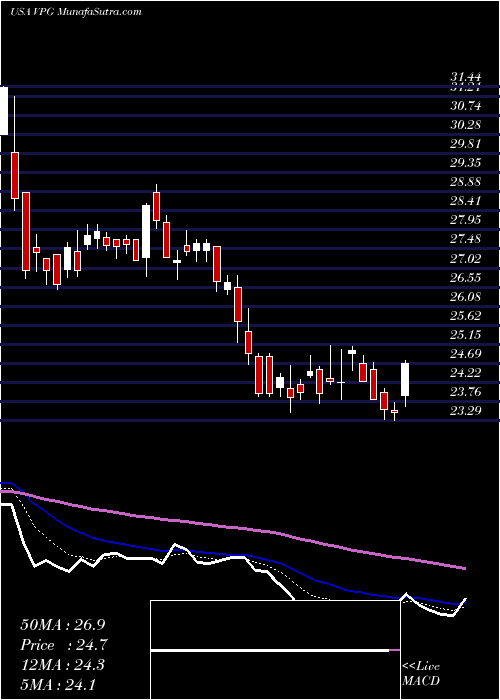The image size is (500, 700).
Task: Click the 23.29 price axis label
Action: point(466,411)
